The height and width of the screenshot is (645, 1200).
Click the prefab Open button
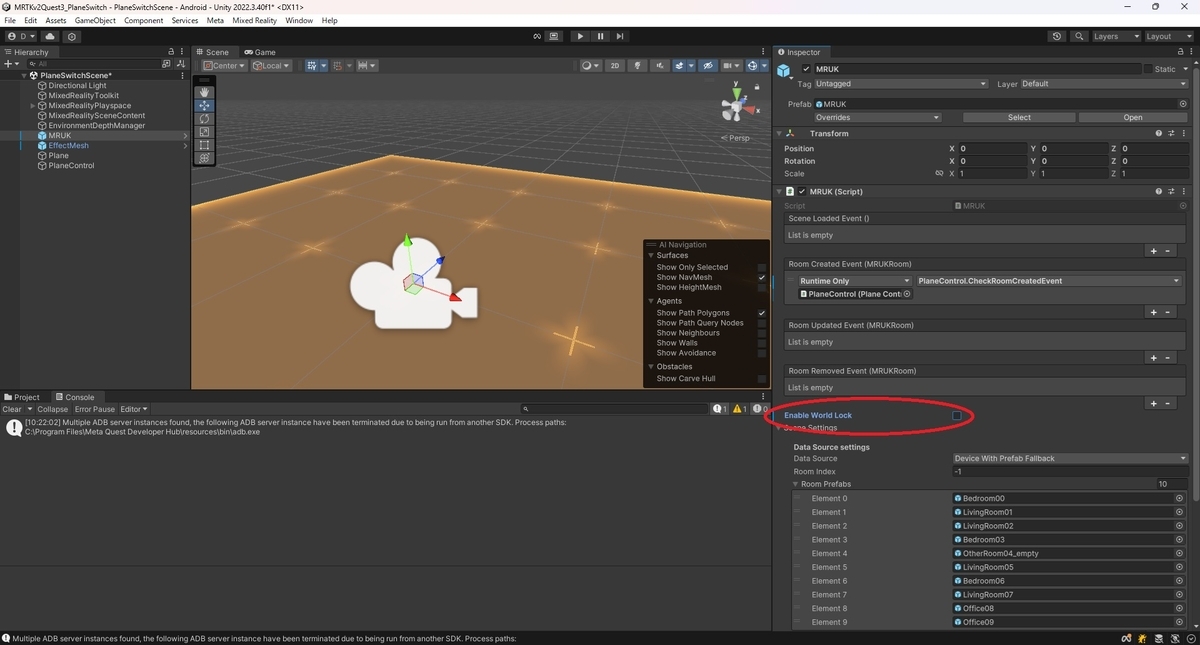[1132, 117]
